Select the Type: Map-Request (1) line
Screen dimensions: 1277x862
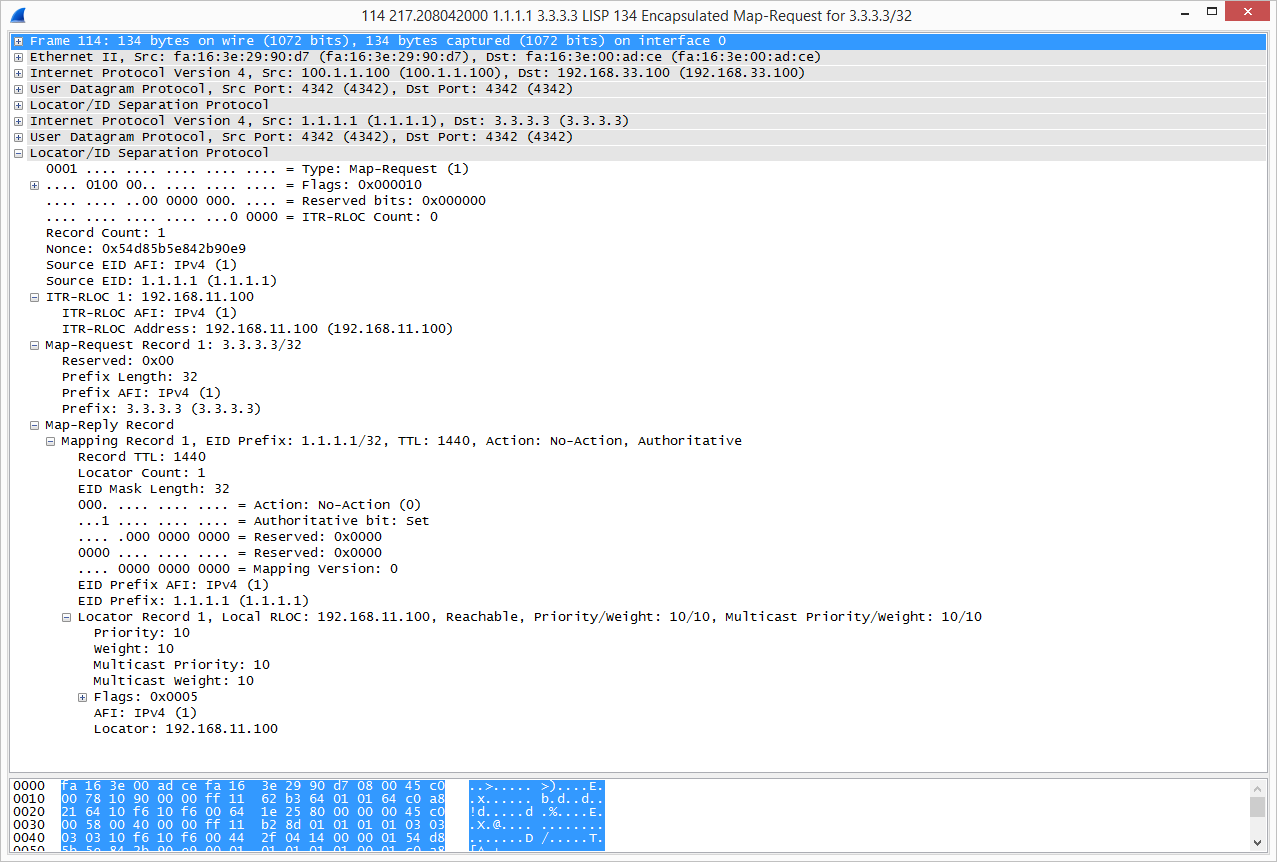[x=257, y=169]
